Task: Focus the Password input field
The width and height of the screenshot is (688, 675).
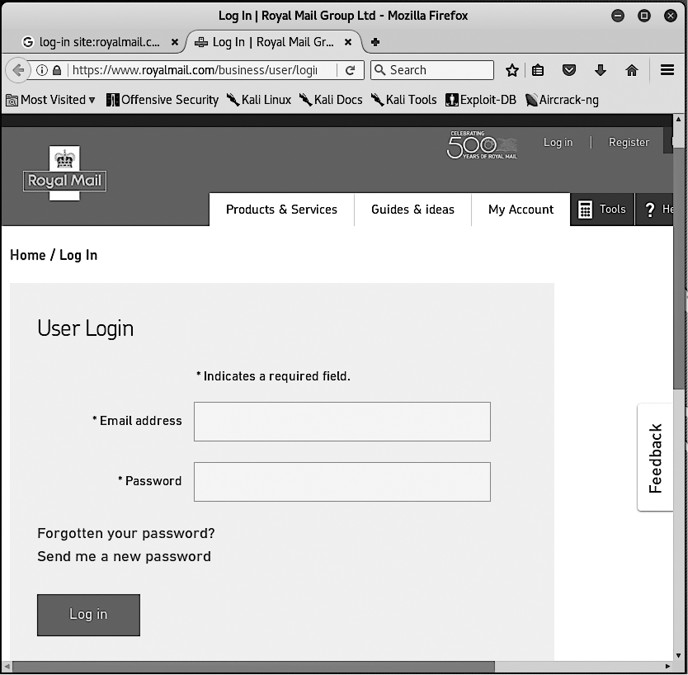Action: (x=342, y=481)
